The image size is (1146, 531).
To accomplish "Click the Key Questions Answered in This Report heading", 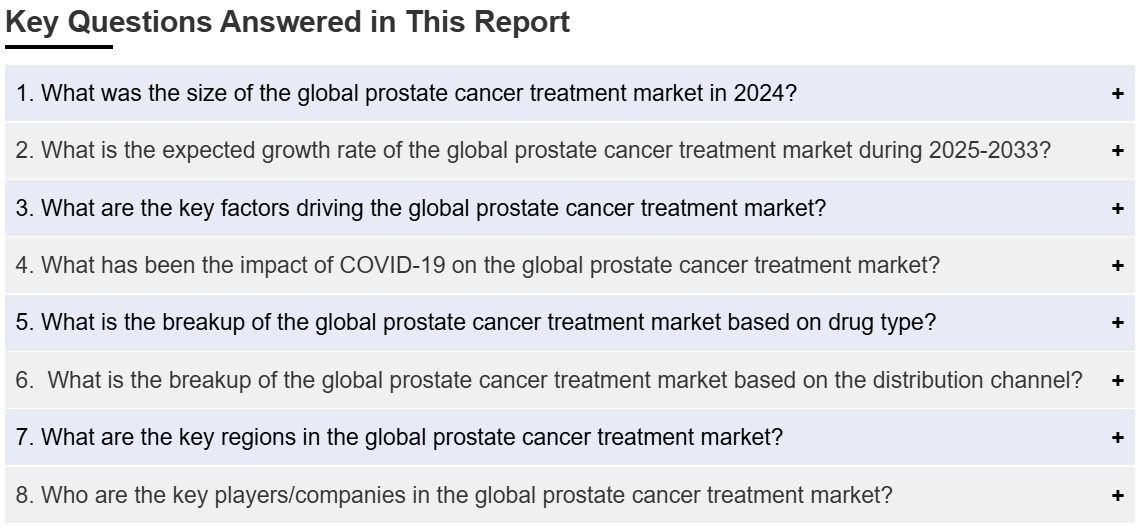I will coord(287,22).
